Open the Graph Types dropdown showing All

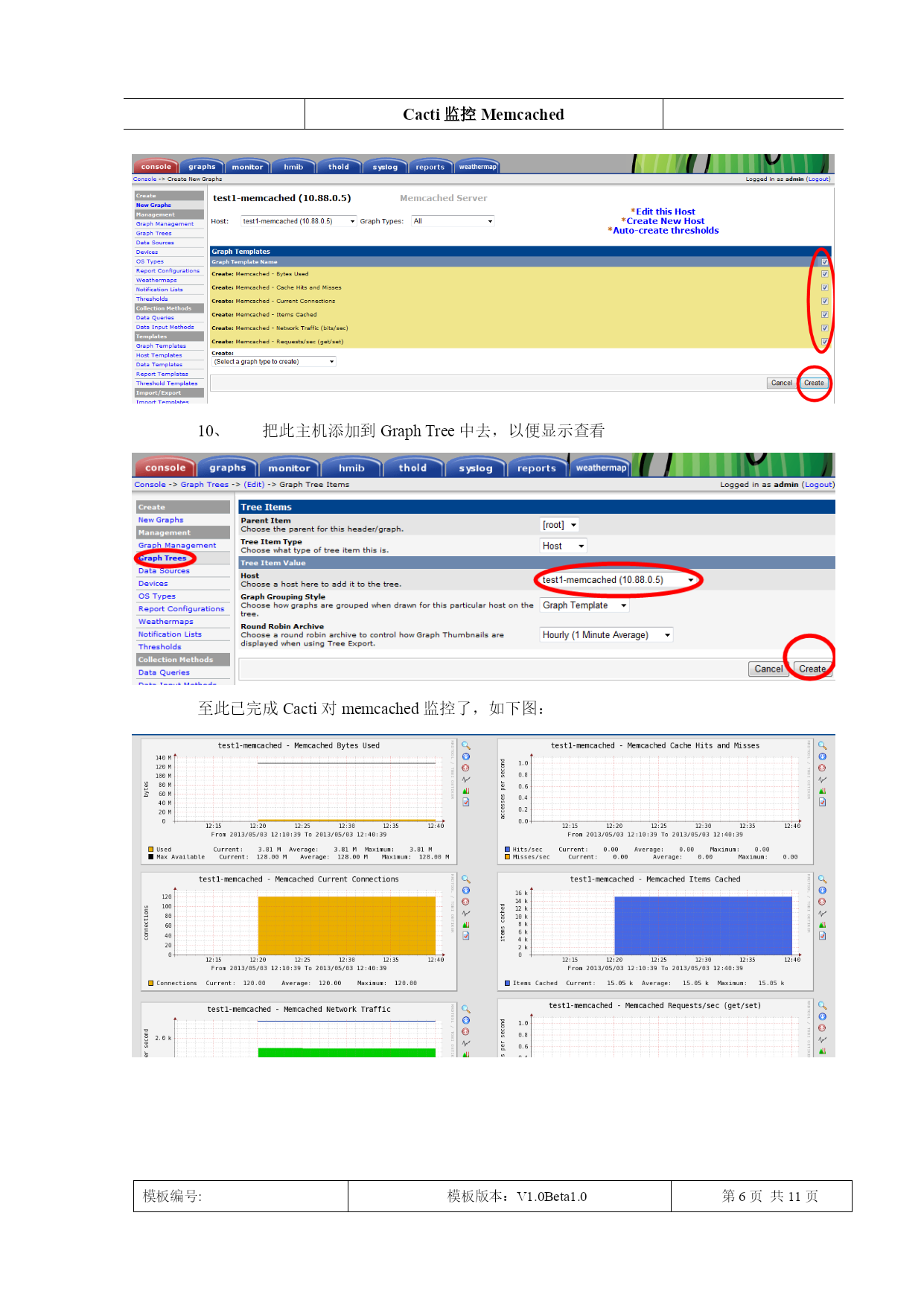453,221
